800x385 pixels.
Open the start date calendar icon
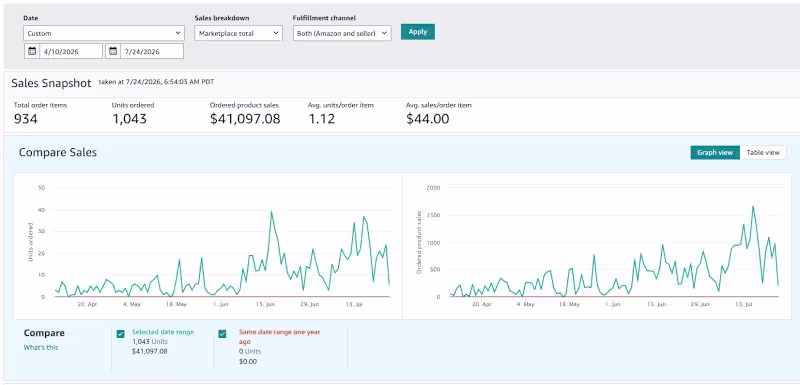(x=32, y=51)
